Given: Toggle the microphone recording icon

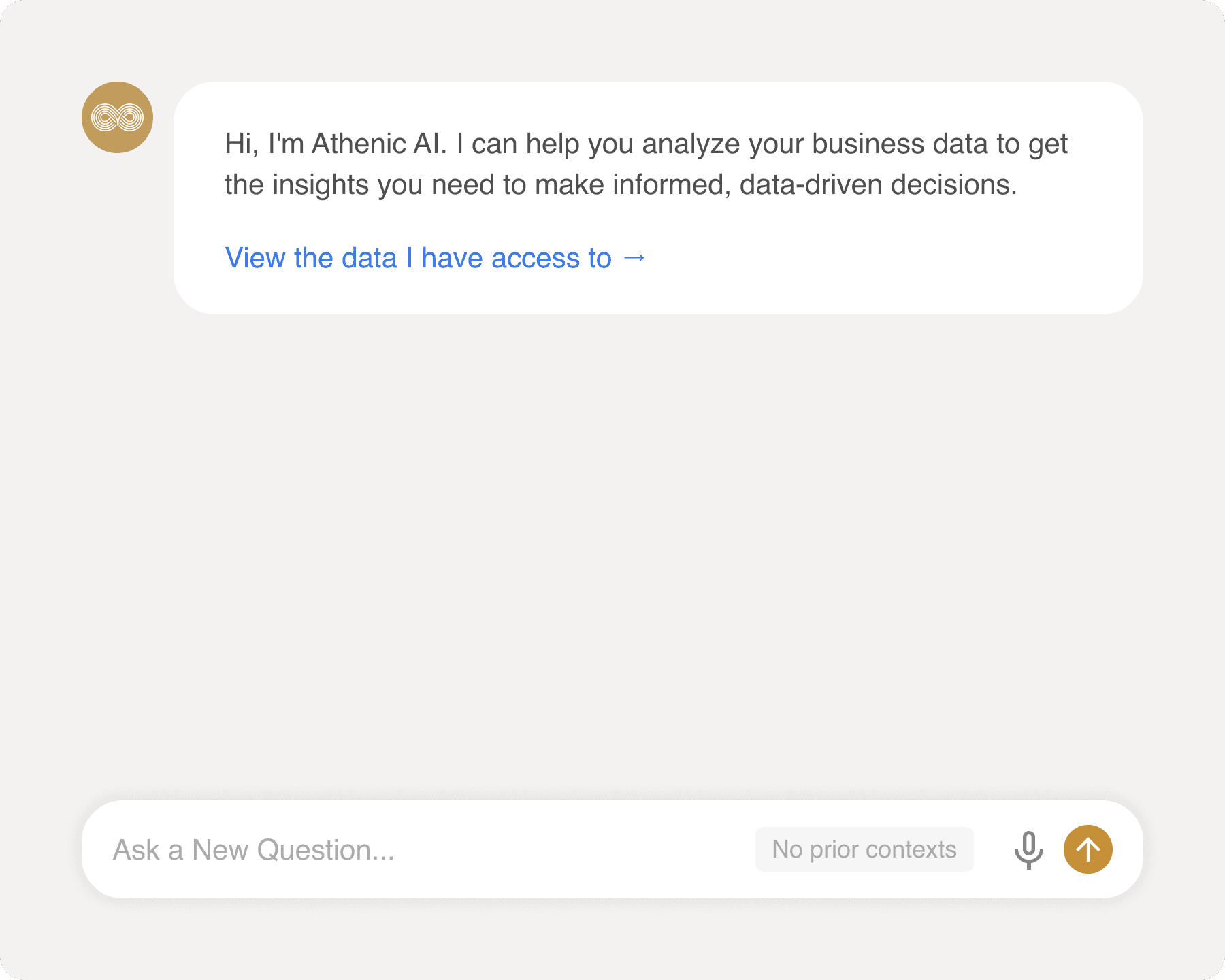Looking at the screenshot, I should click(x=1028, y=849).
